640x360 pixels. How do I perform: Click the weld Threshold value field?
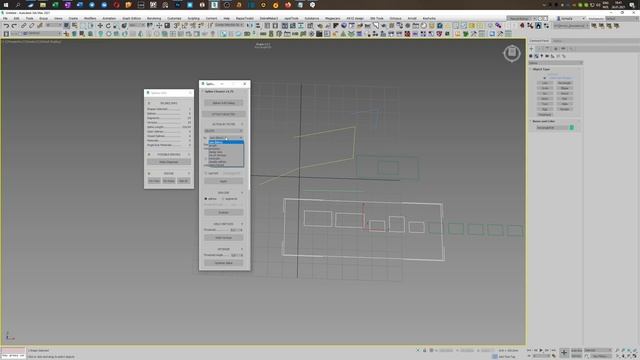click(235, 230)
